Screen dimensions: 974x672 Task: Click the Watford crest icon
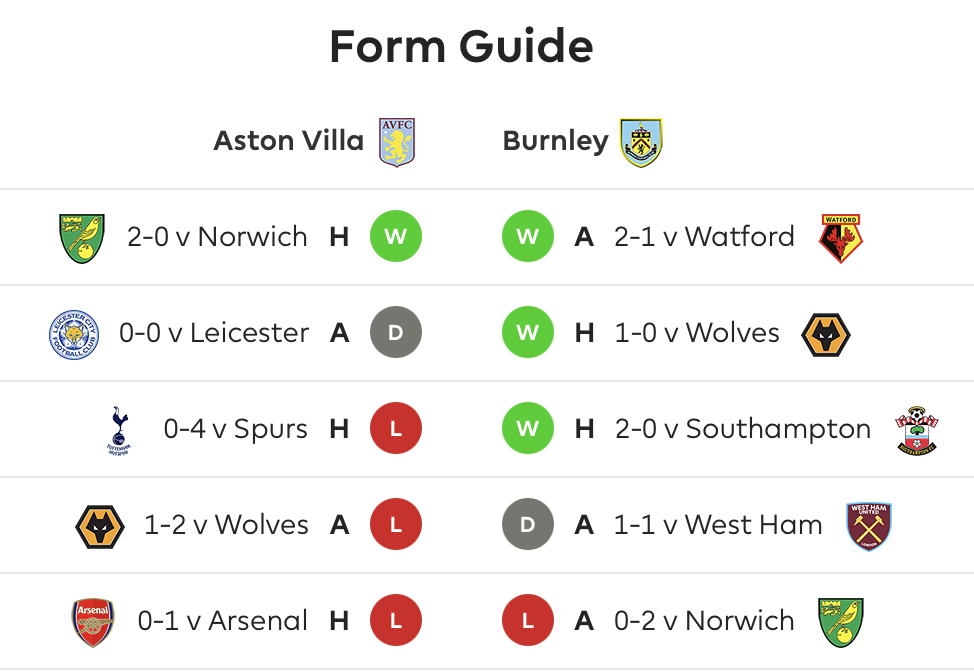[840, 238]
